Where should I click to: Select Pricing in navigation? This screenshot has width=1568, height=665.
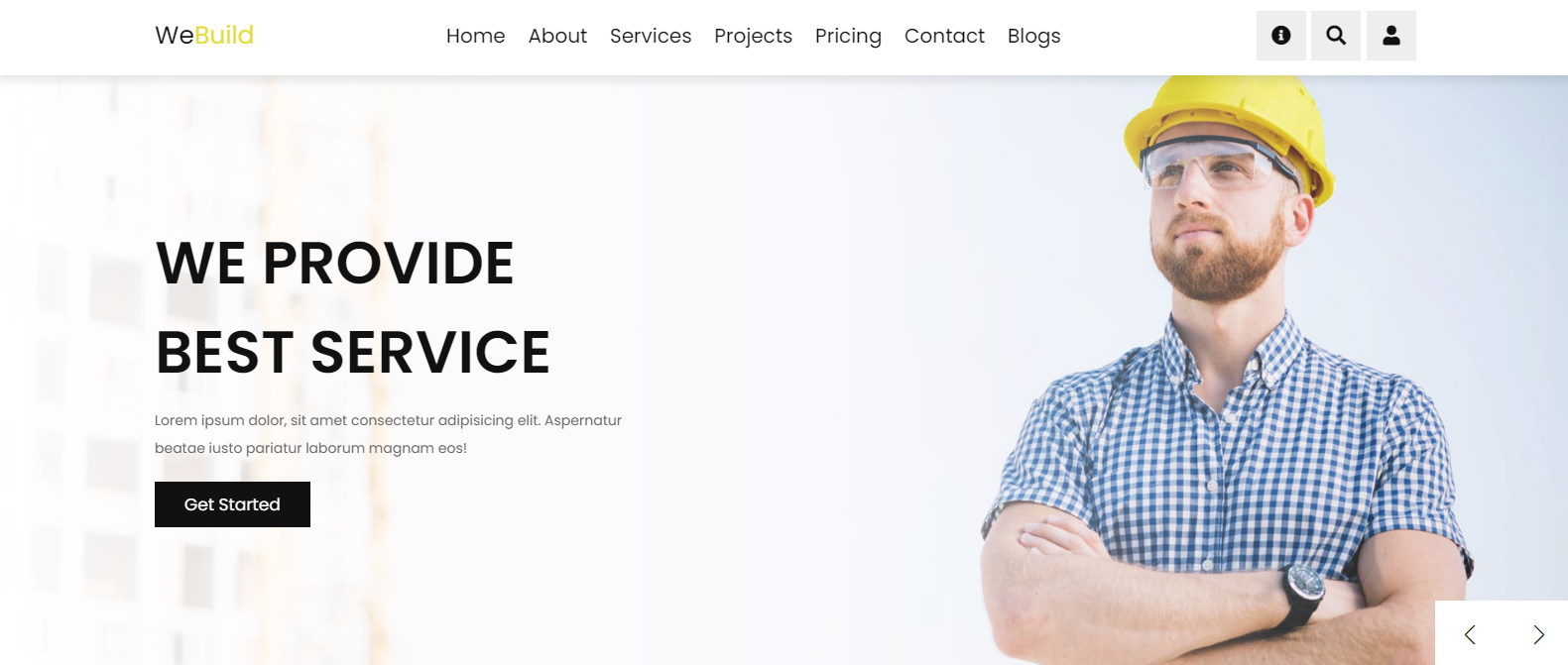[x=848, y=37]
